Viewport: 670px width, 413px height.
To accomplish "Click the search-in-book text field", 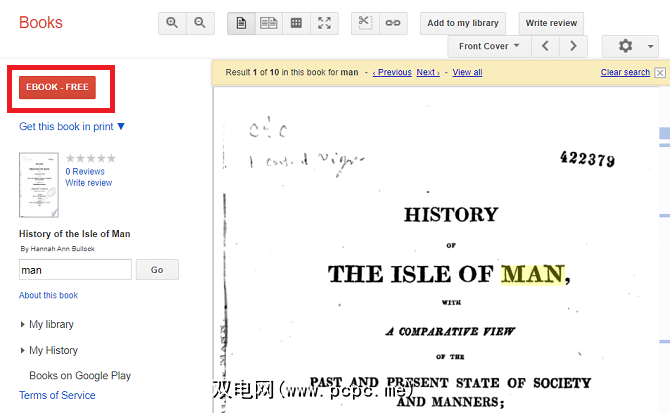I will 75,270.
